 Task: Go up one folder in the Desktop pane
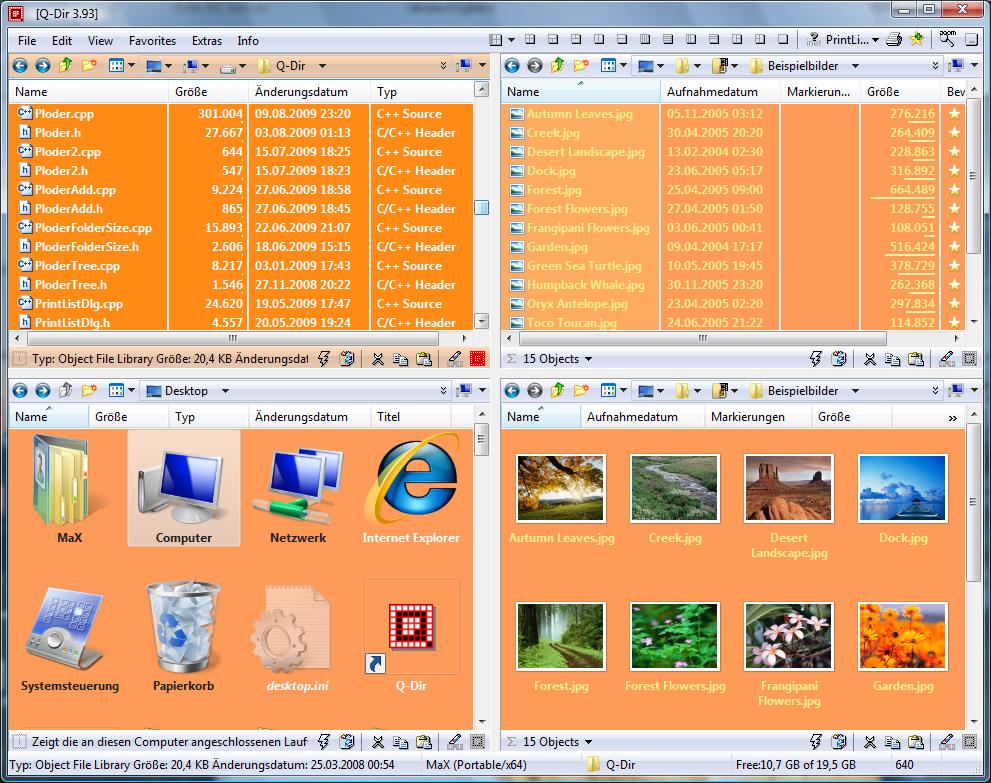click(x=66, y=391)
